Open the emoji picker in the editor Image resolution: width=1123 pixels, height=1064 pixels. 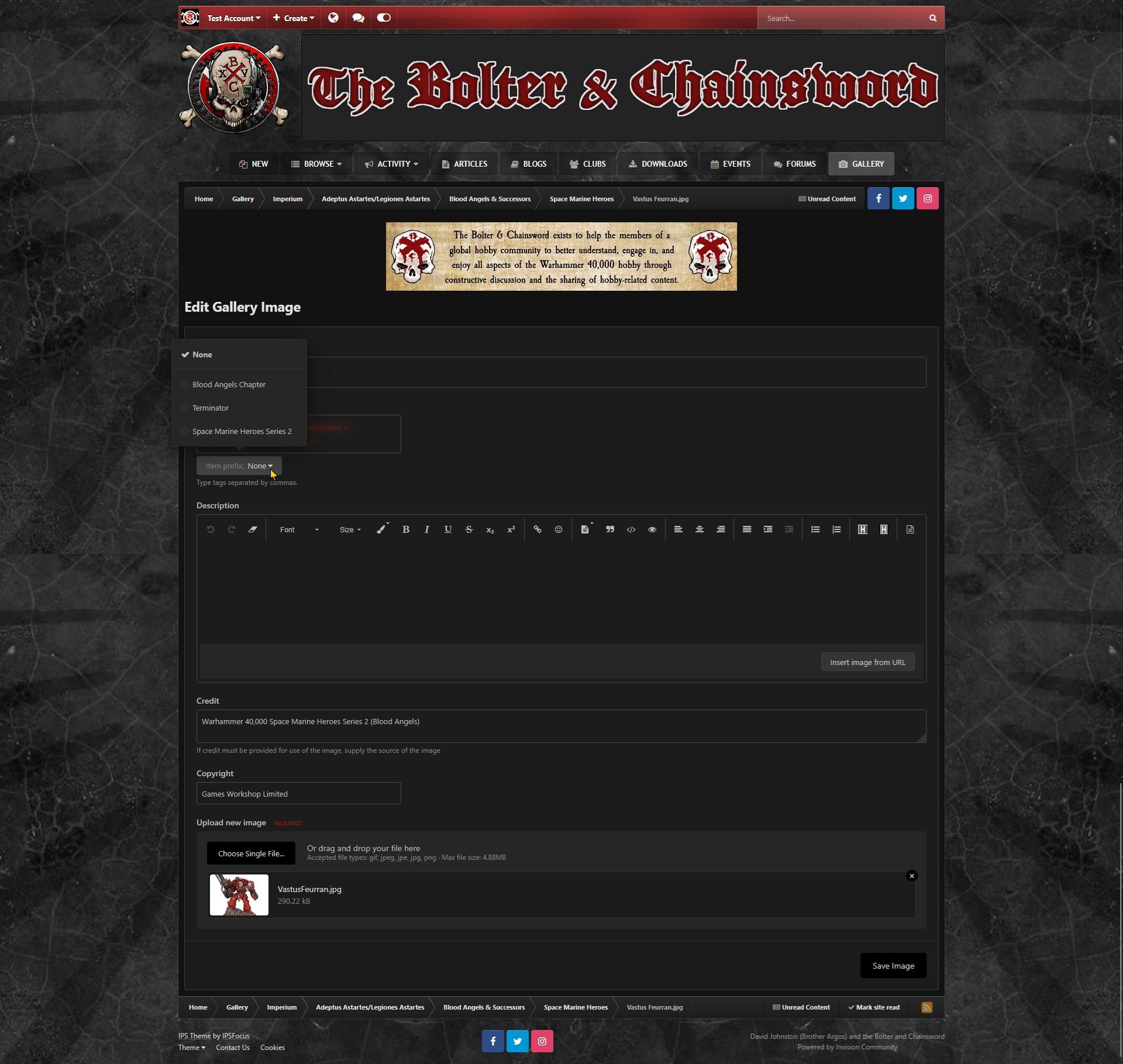pyautogui.click(x=559, y=529)
